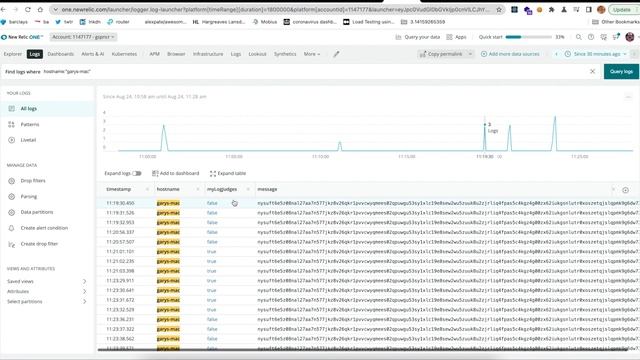This screenshot has width=640, height=360.
Task: Open the hostname column menu
Action: tap(198, 189)
